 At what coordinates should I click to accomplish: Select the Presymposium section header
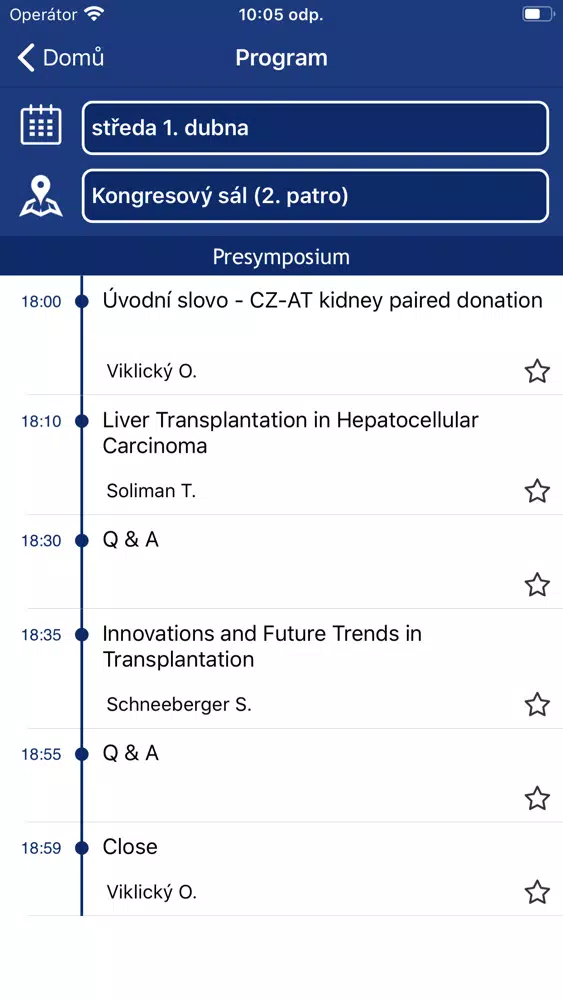coord(281,256)
